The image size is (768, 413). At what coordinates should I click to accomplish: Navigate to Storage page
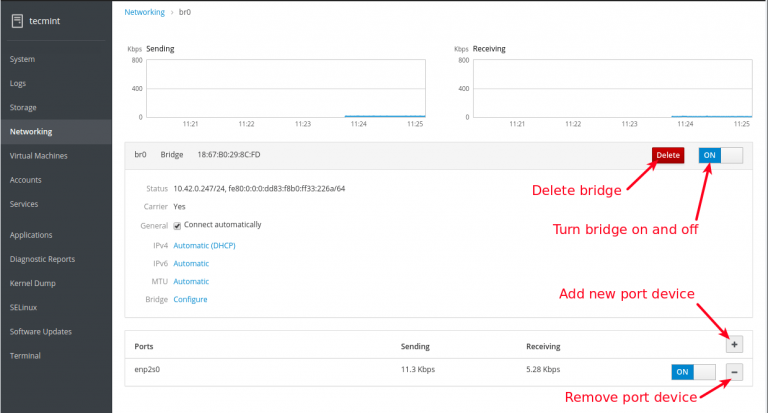[24, 107]
